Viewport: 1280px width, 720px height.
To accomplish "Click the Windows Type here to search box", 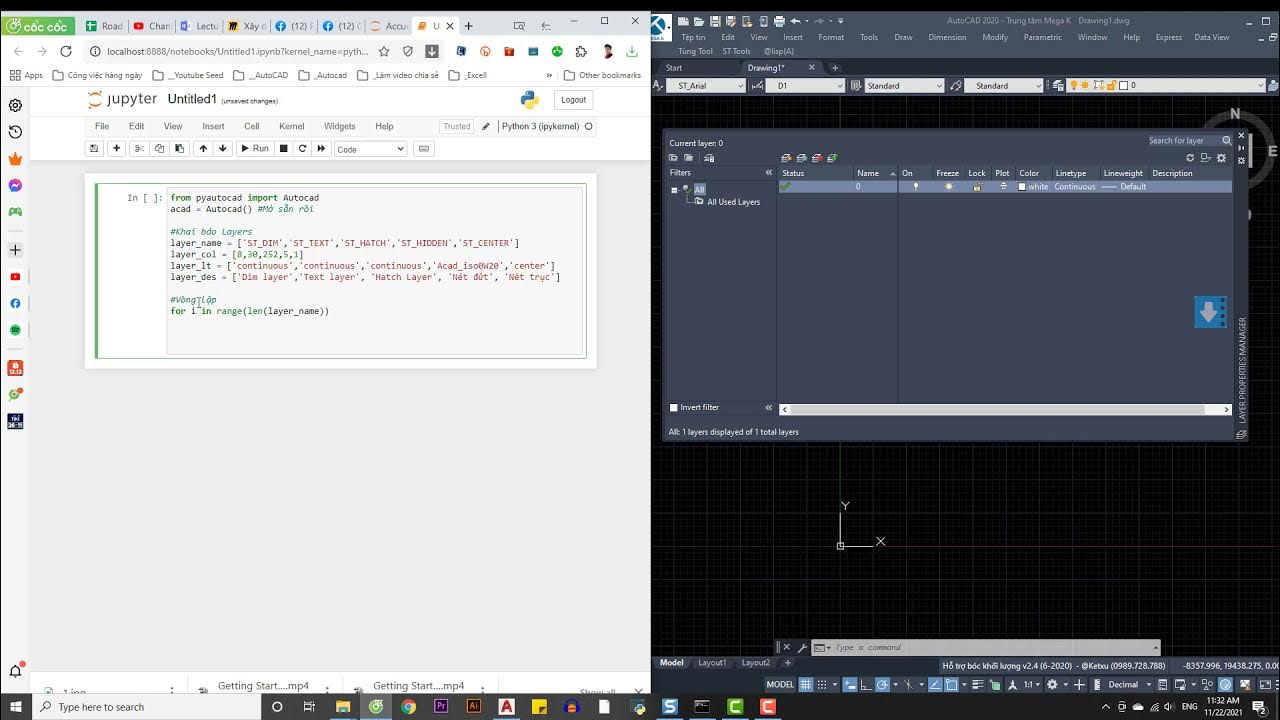I will (x=145, y=707).
